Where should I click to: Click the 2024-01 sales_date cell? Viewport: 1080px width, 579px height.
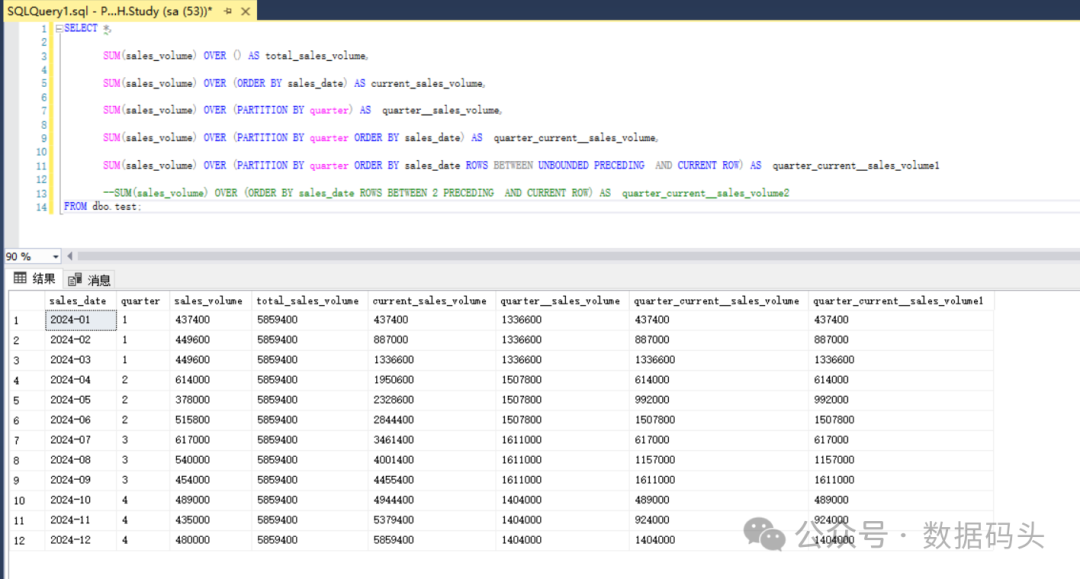pos(81,320)
